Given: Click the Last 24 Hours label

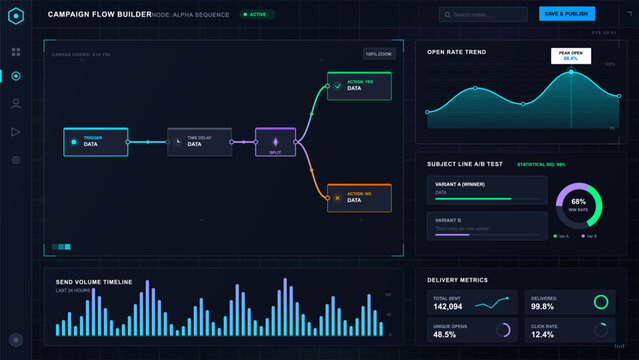Looking at the screenshot, I should pos(73,291).
